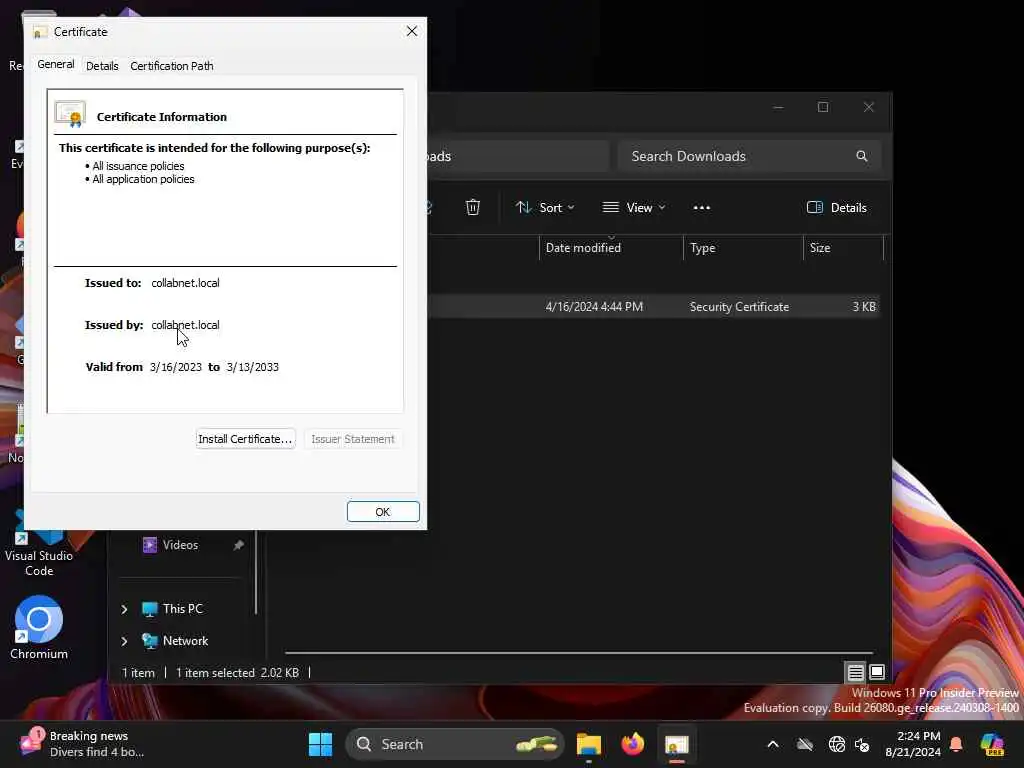1024x768 pixels.
Task: Click the search magnifier icon in Explorer
Action: (862, 156)
